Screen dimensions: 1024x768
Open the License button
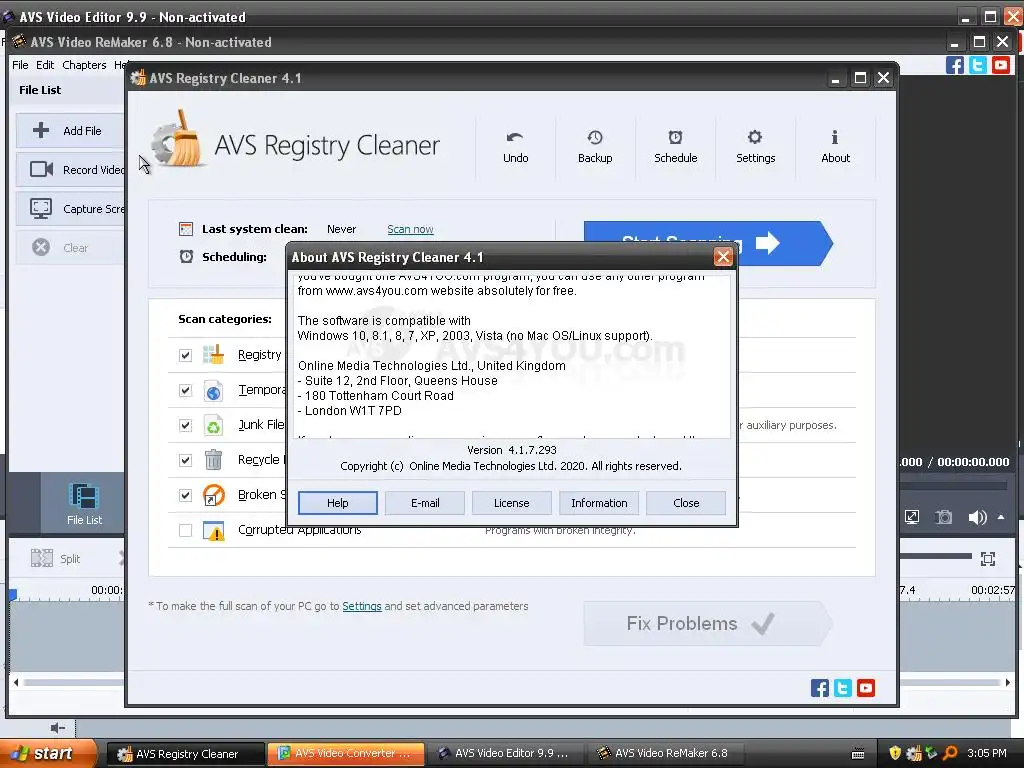coord(511,503)
